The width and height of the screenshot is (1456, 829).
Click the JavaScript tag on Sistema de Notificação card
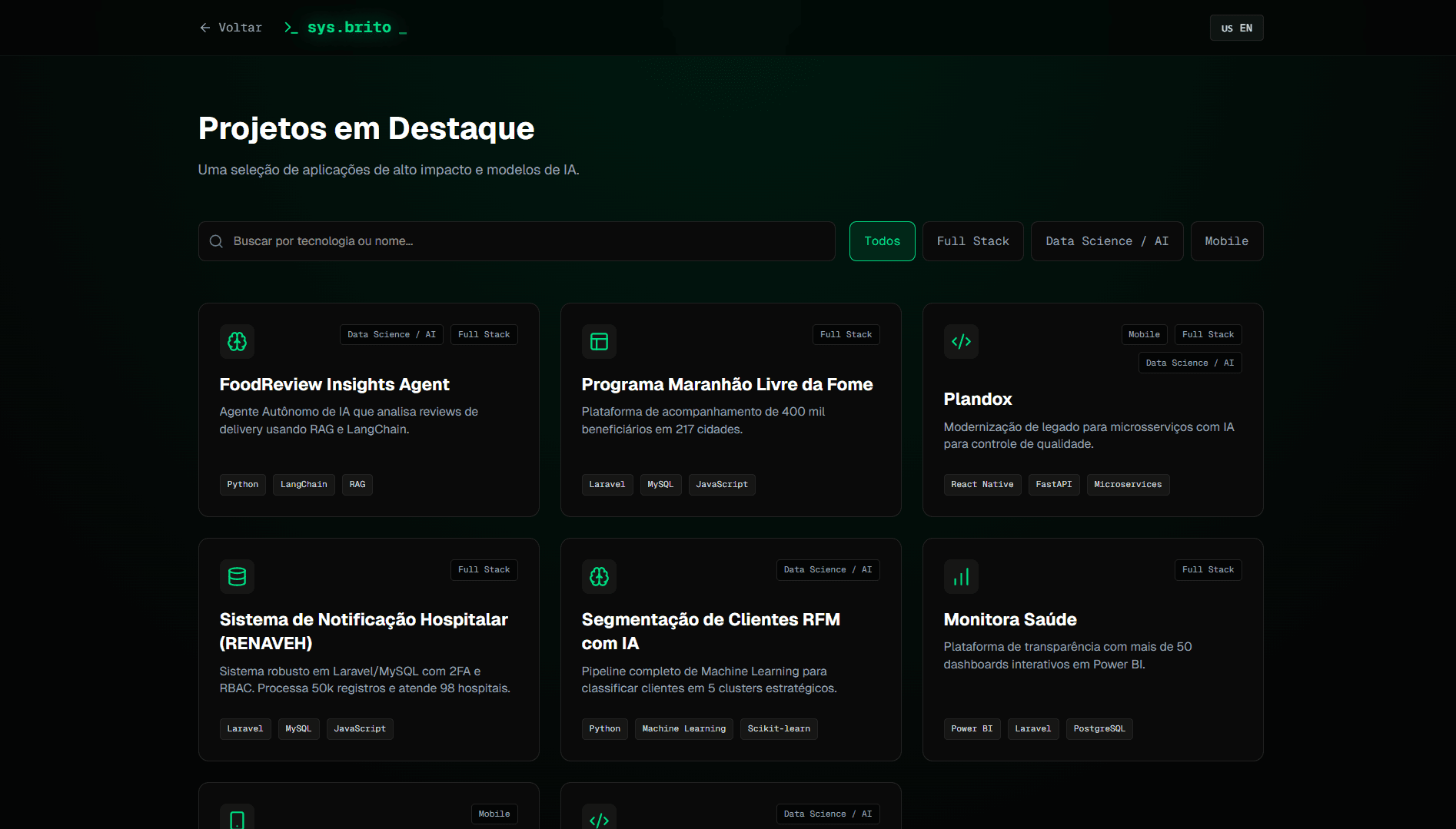360,728
